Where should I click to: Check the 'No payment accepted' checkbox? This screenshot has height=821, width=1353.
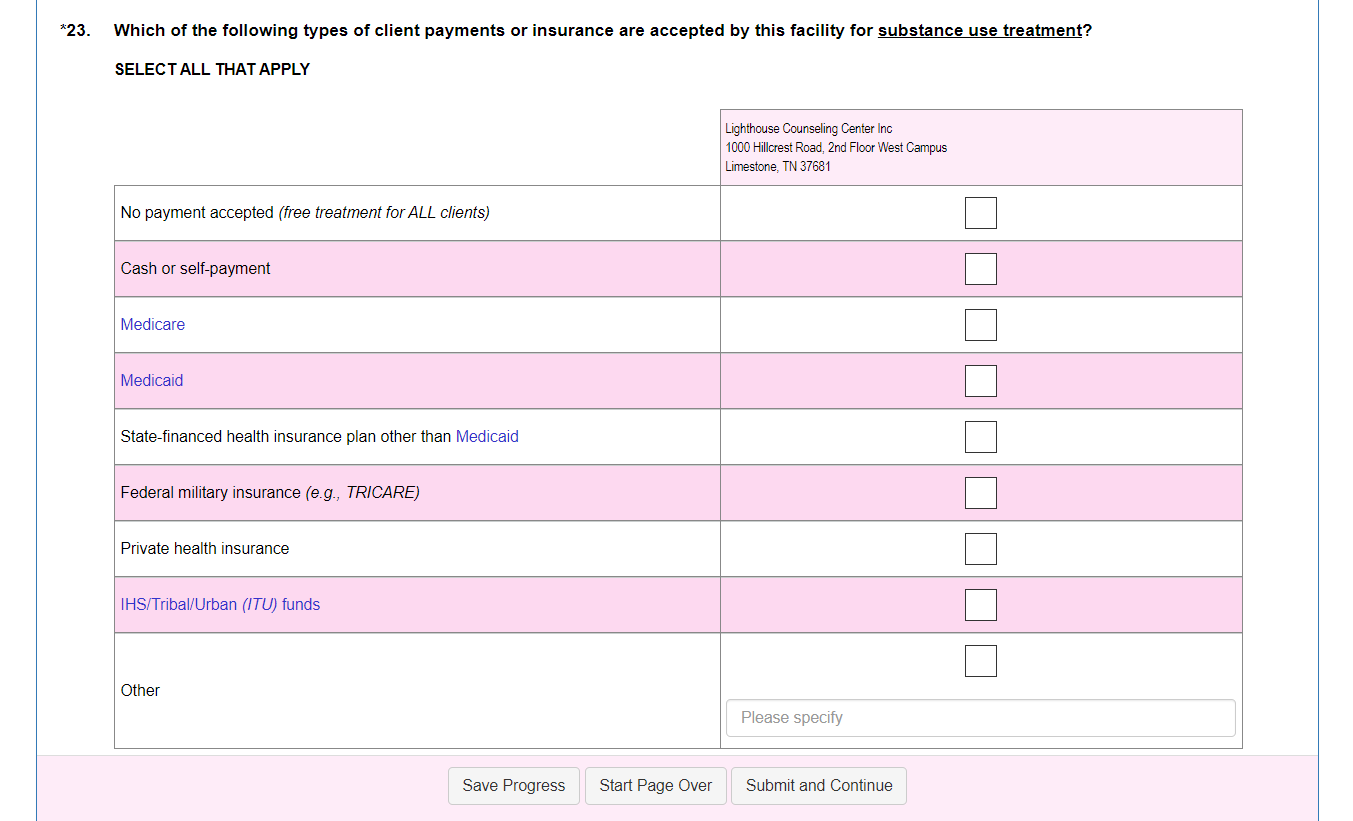pyautogui.click(x=980, y=213)
